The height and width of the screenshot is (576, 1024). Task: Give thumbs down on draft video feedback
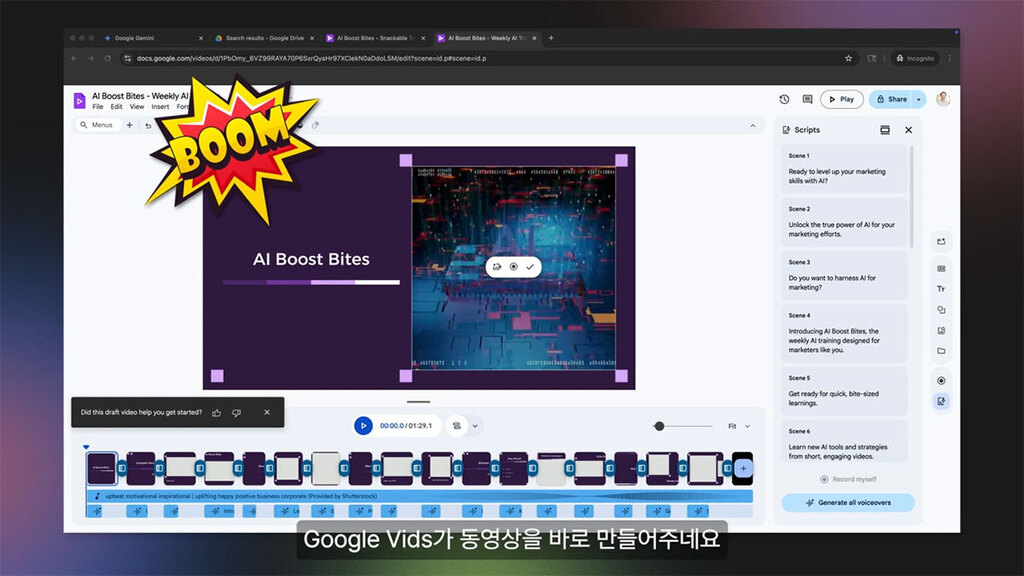coord(236,413)
